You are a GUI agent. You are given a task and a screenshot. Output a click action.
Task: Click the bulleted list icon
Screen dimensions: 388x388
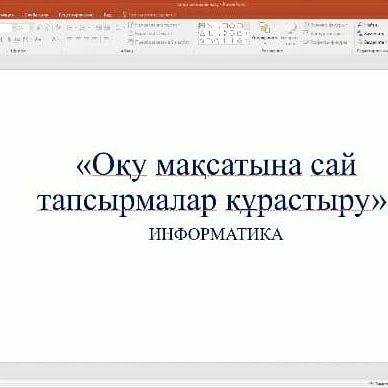[x=70, y=28]
